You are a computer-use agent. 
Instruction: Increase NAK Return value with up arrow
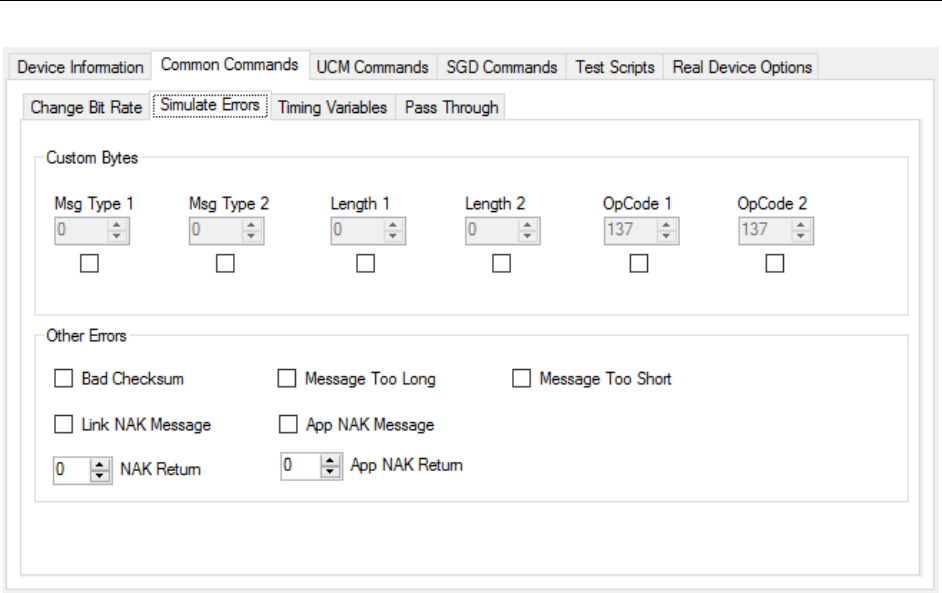click(x=99, y=464)
